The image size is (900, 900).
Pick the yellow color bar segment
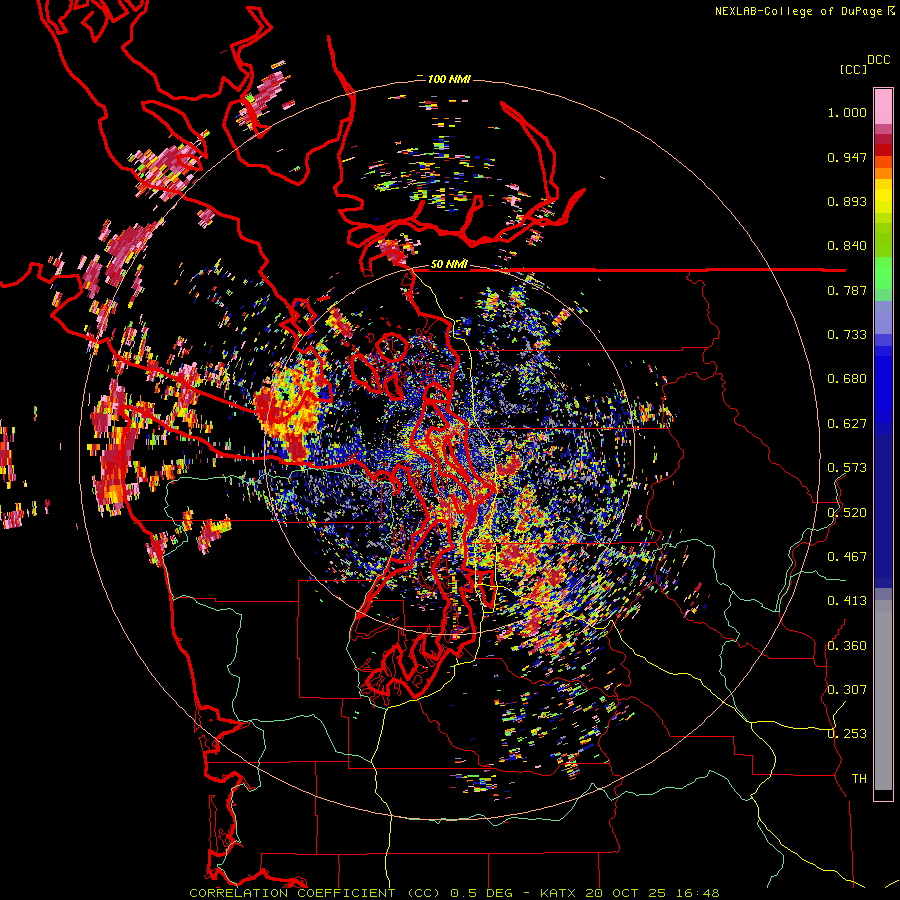click(x=883, y=196)
